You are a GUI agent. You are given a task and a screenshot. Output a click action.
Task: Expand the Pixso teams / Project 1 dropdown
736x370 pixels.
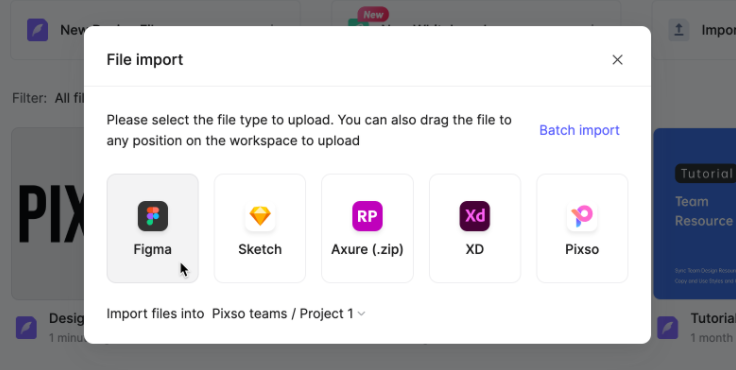(x=288, y=313)
